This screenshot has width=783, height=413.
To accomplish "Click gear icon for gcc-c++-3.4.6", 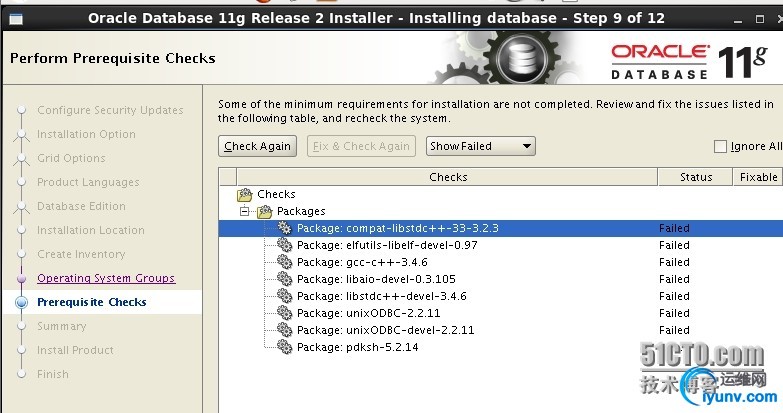I will (285, 262).
